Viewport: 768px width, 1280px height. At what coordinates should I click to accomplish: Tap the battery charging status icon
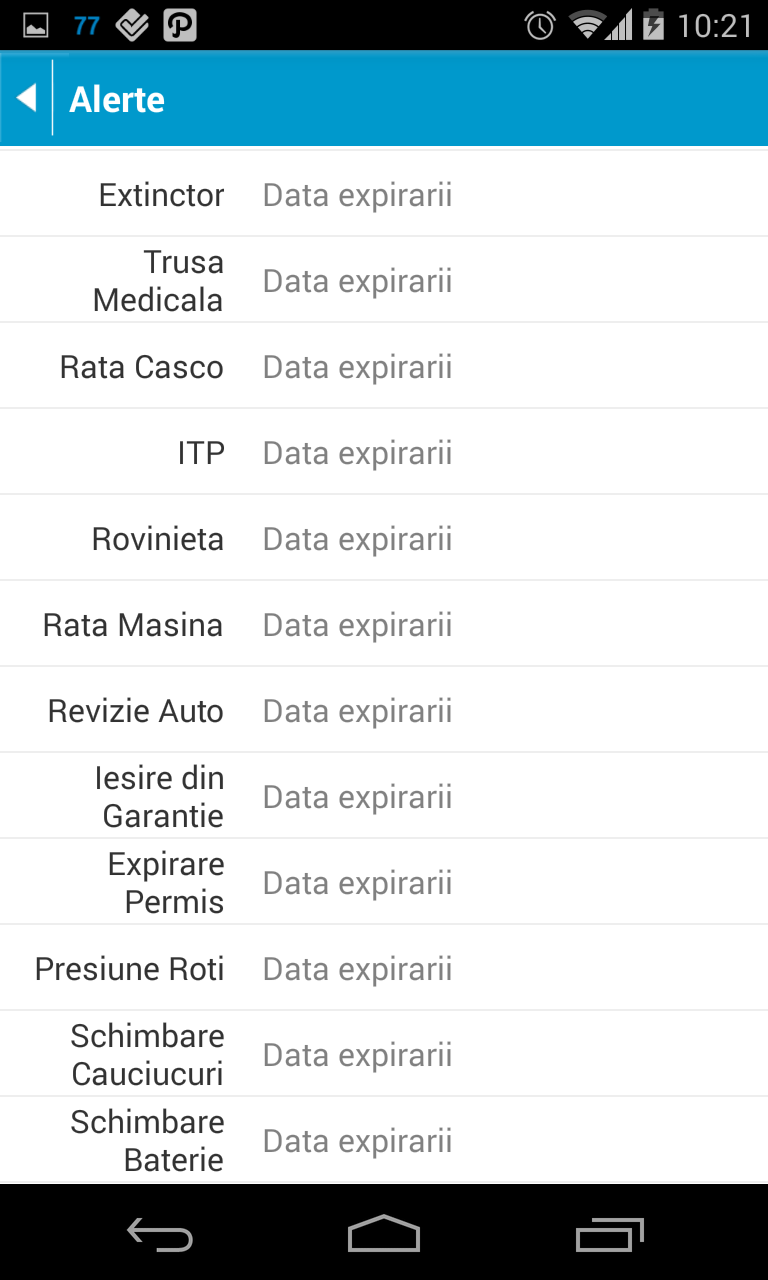pyautogui.click(x=653, y=25)
